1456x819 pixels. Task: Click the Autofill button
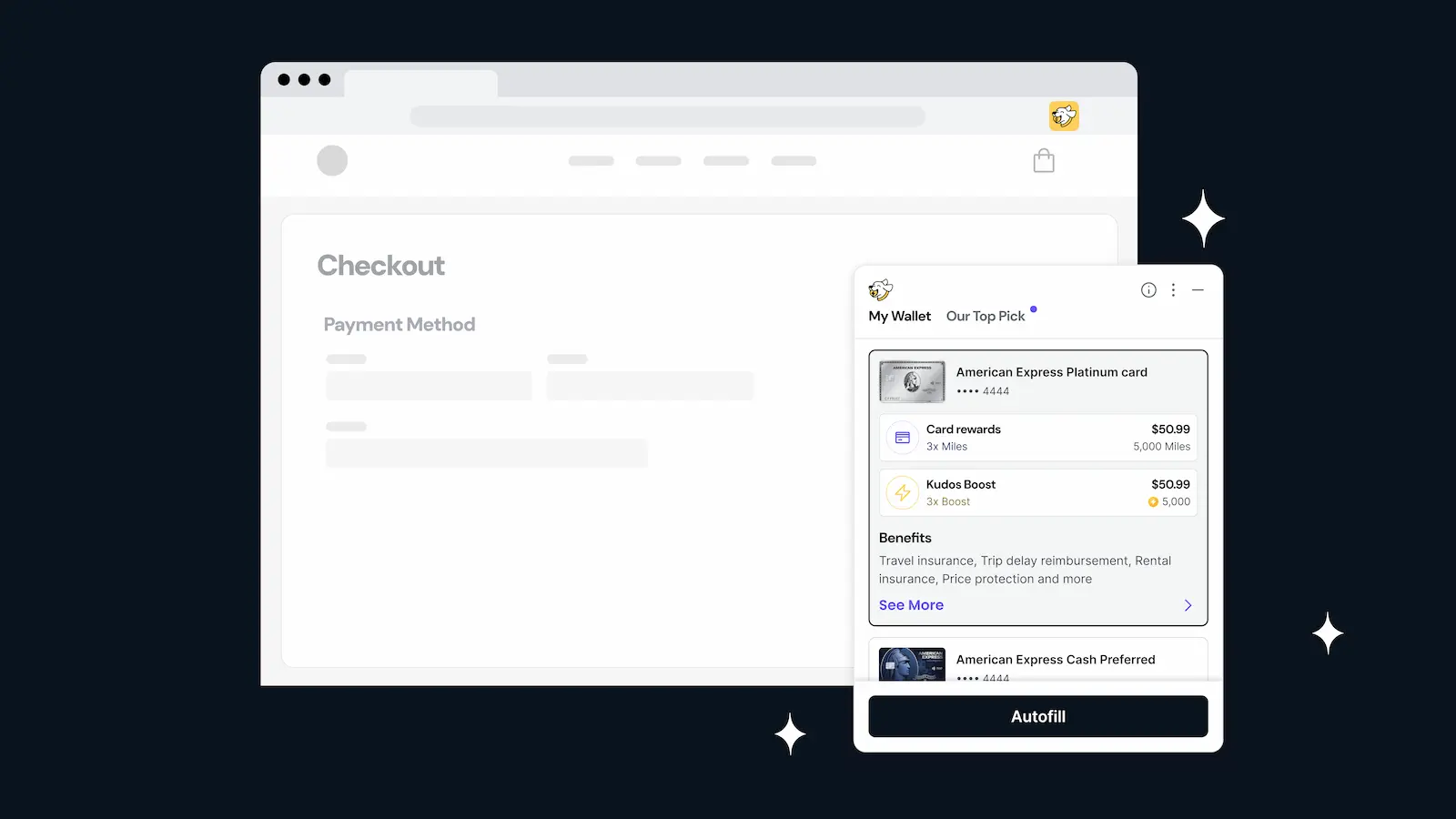[x=1037, y=716]
